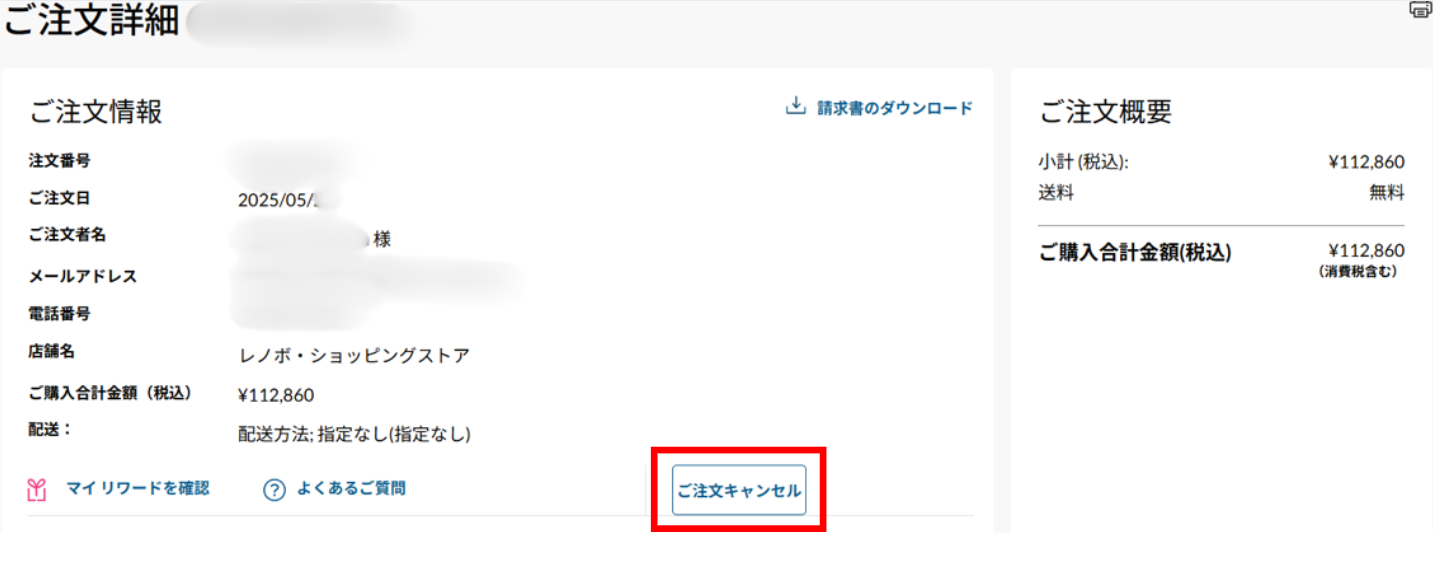Select the 注文番号 field label
The width and height of the screenshot is (1433, 563).
[x=60, y=160]
